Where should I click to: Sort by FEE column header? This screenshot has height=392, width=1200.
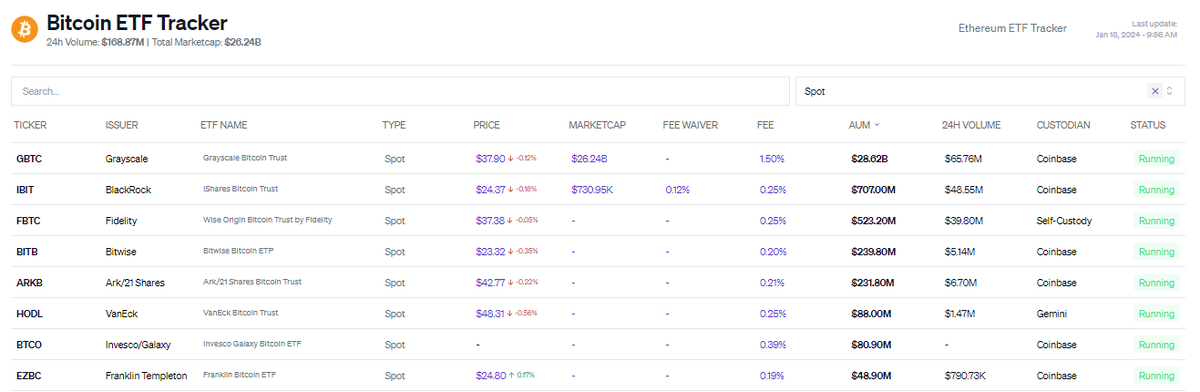(765, 125)
